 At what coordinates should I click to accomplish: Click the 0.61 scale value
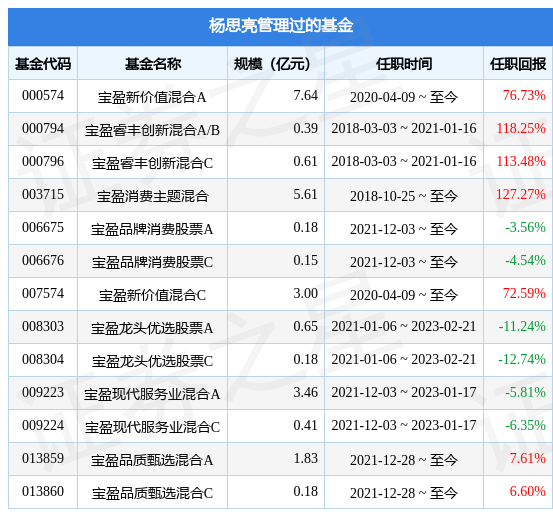pyautogui.click(x=305, y=161)
